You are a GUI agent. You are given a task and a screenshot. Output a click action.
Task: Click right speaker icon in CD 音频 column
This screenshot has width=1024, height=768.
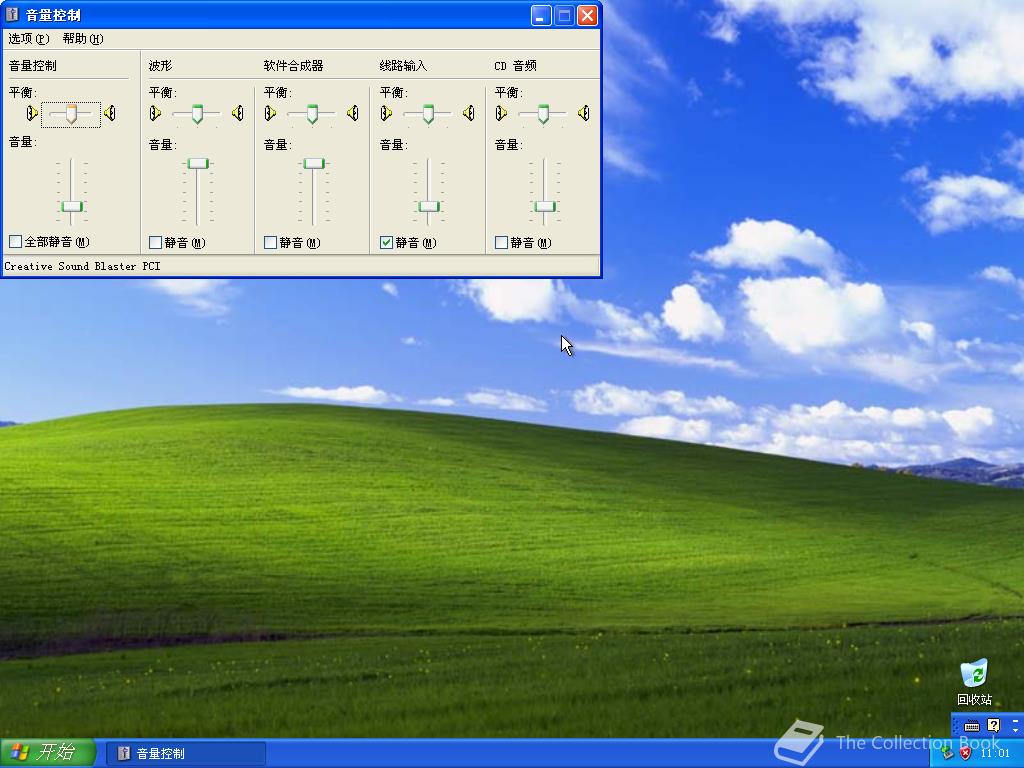coord(584,114)
